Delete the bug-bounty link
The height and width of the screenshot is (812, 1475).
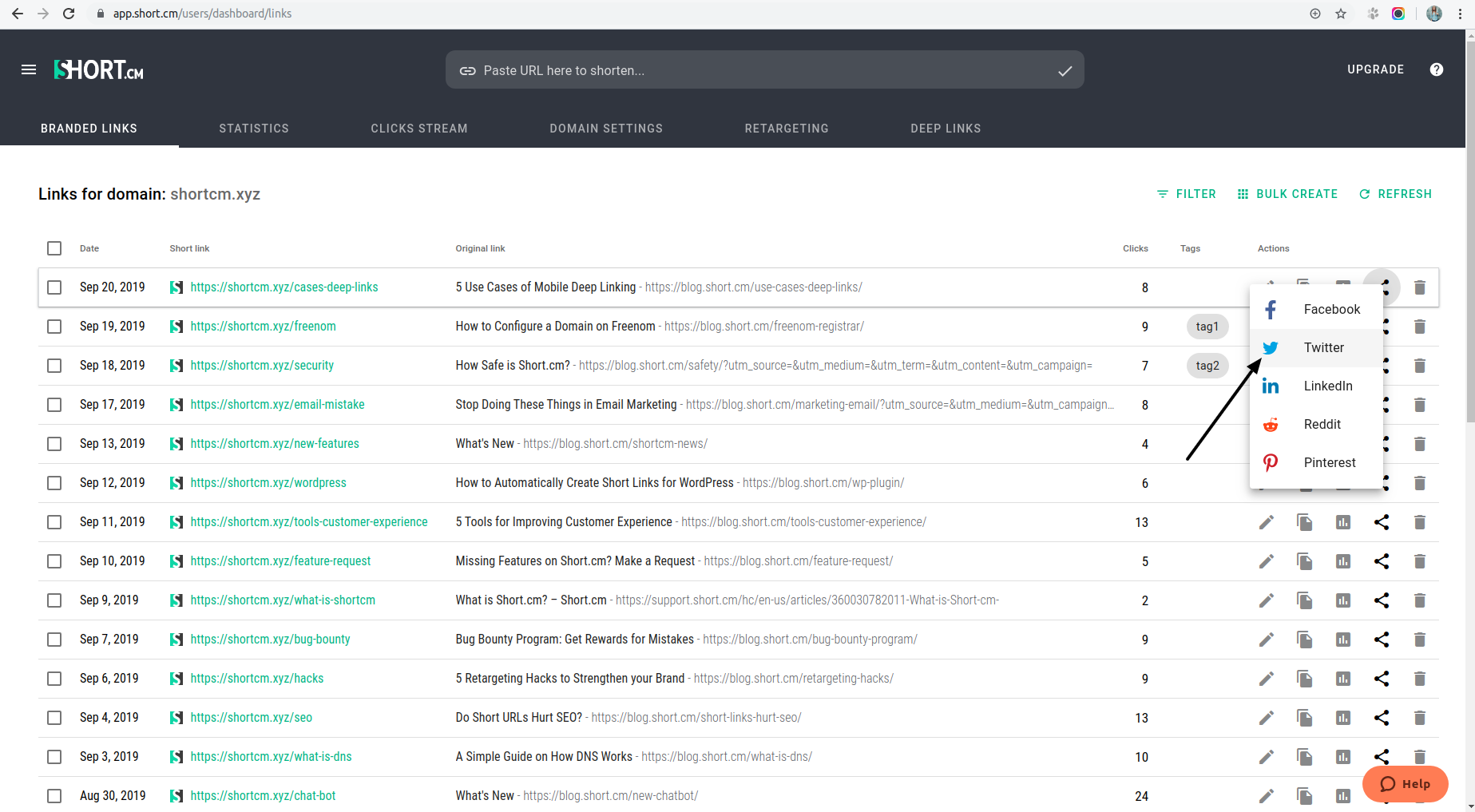[x=1420, y=640]
